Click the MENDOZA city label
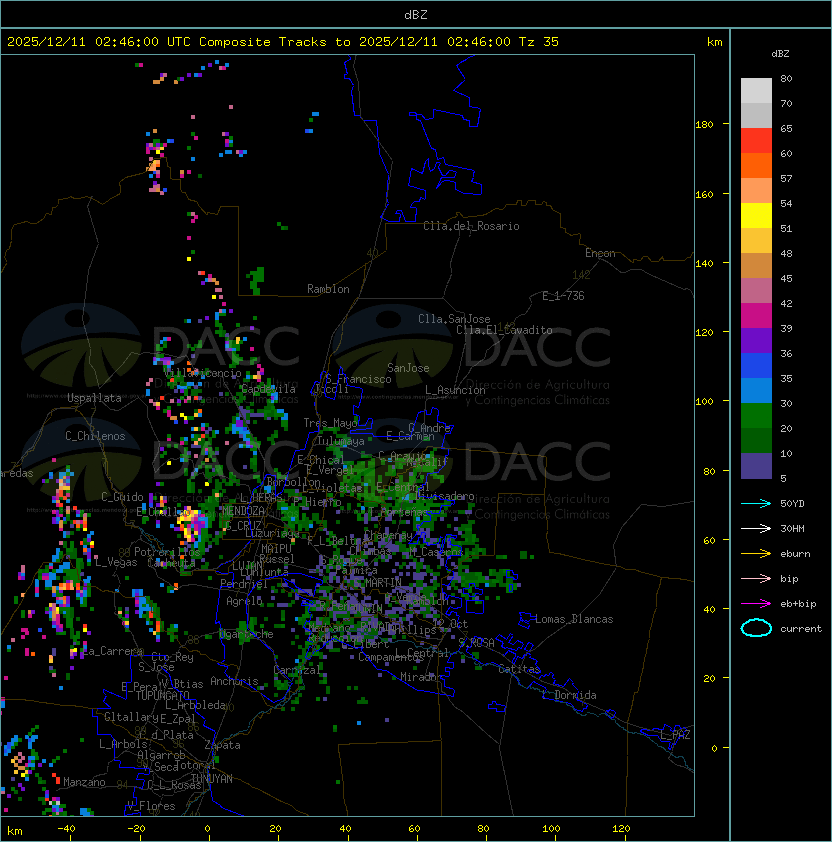This screenshot has height=842, width=832. coord(243,510)
